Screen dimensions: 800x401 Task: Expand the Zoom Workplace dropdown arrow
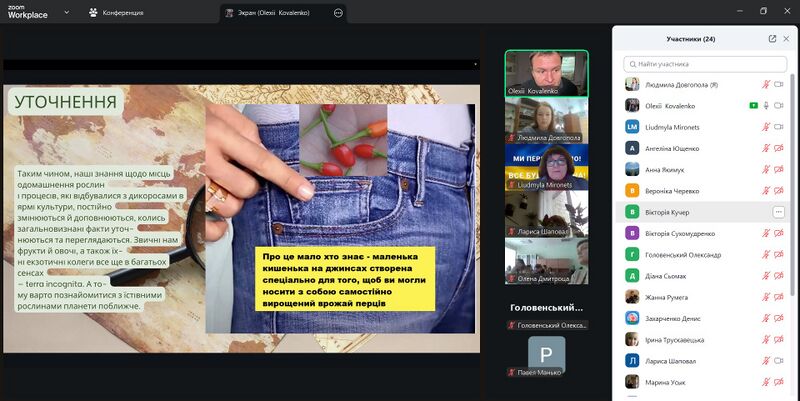[x=66, y=13]
